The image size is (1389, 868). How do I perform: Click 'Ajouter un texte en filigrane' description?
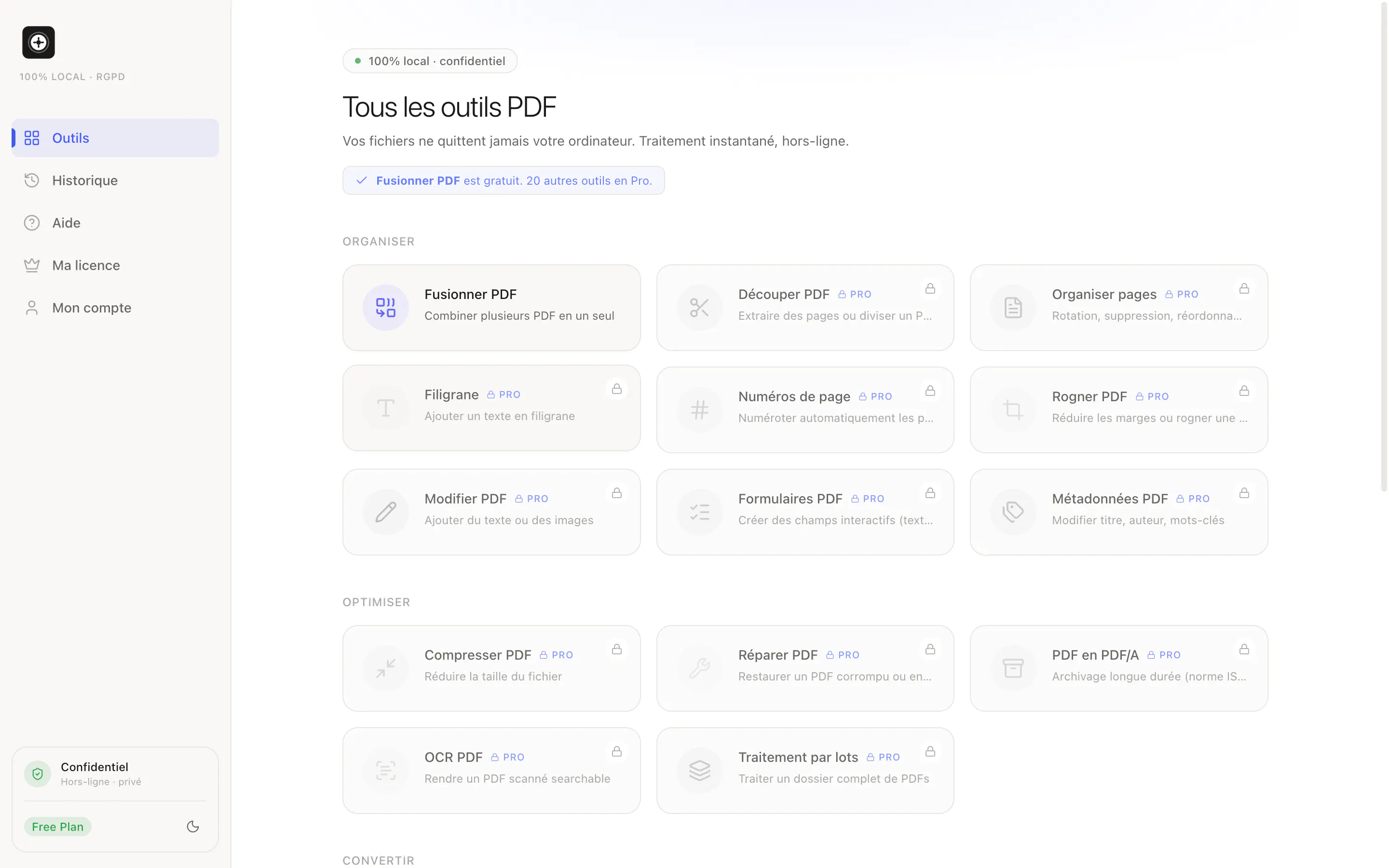coord(499,416)
